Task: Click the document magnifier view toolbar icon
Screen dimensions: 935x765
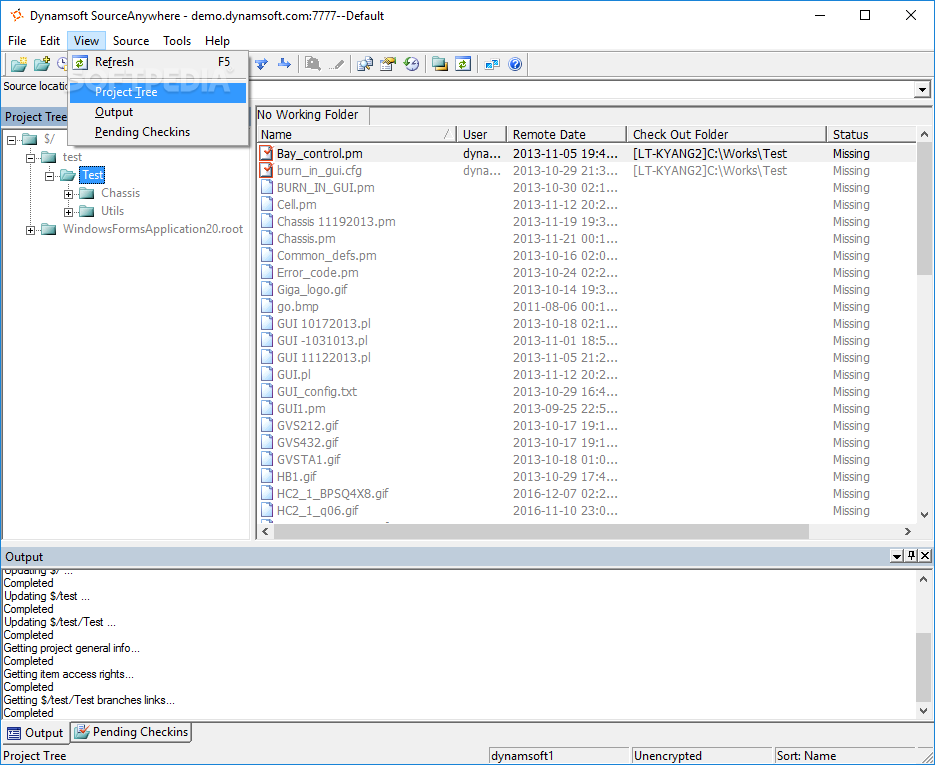Action: click(365, 64)
